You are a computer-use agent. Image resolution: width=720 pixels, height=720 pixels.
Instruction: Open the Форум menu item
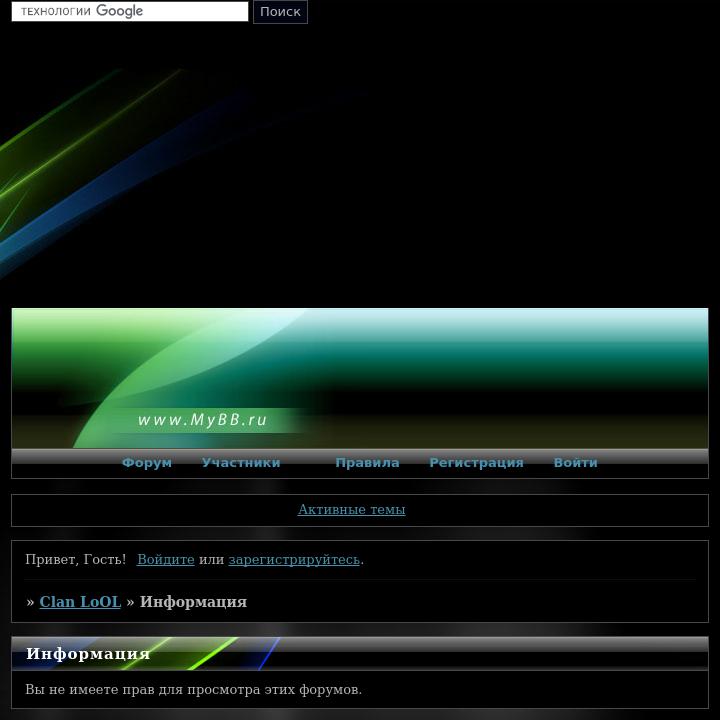pyautogui.click(x=147, y=462)
